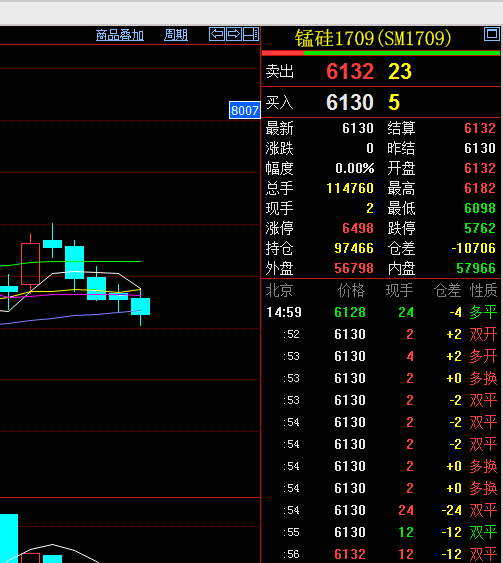Select the red-green buy/sell ratio bar
Viewport: 503px width, 563px height.
(x=381, y=53)
